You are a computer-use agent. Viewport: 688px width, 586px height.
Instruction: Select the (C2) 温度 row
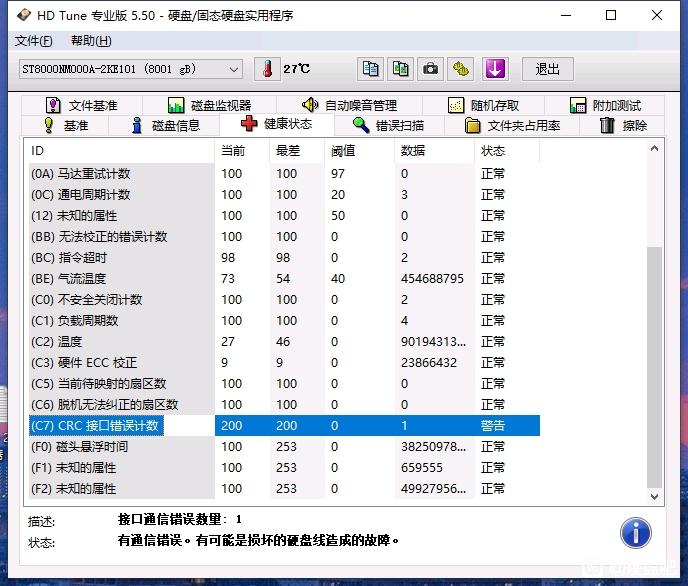(284, 342)
